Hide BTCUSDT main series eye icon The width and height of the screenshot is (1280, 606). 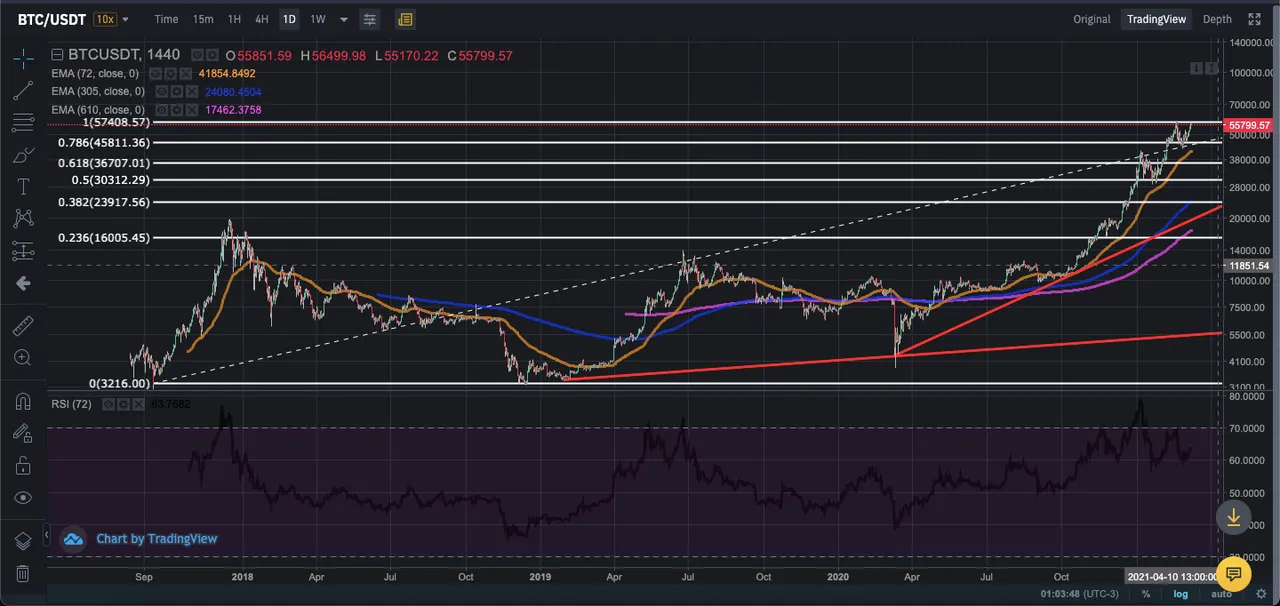coord(197,56)
